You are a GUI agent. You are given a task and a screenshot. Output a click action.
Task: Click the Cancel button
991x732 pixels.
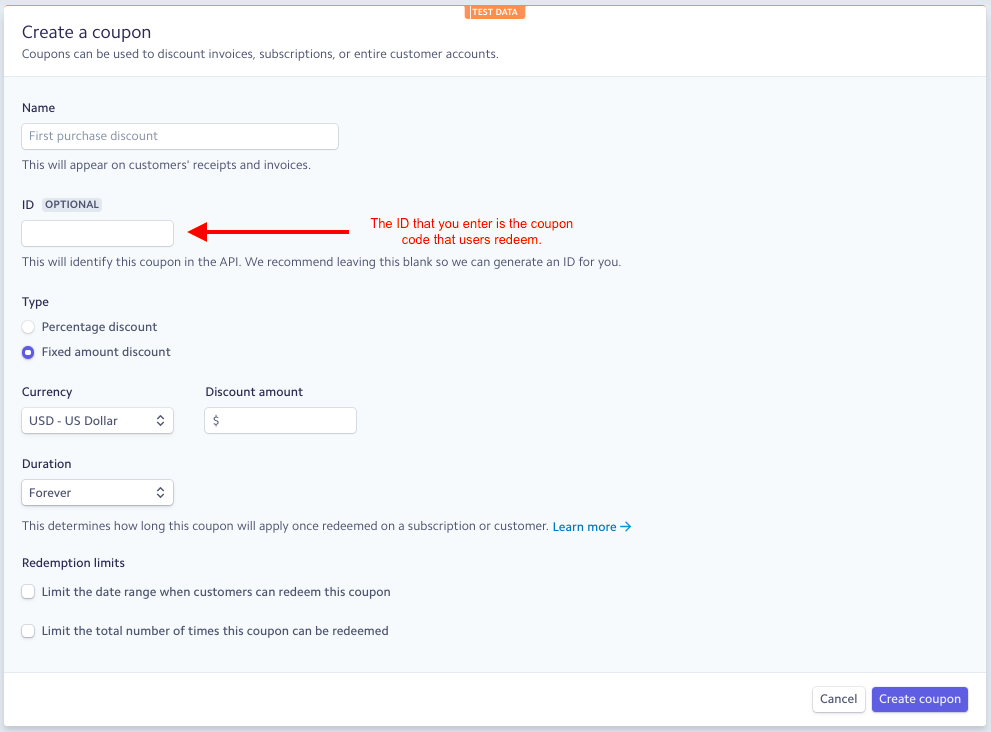(x=838, y=699)
